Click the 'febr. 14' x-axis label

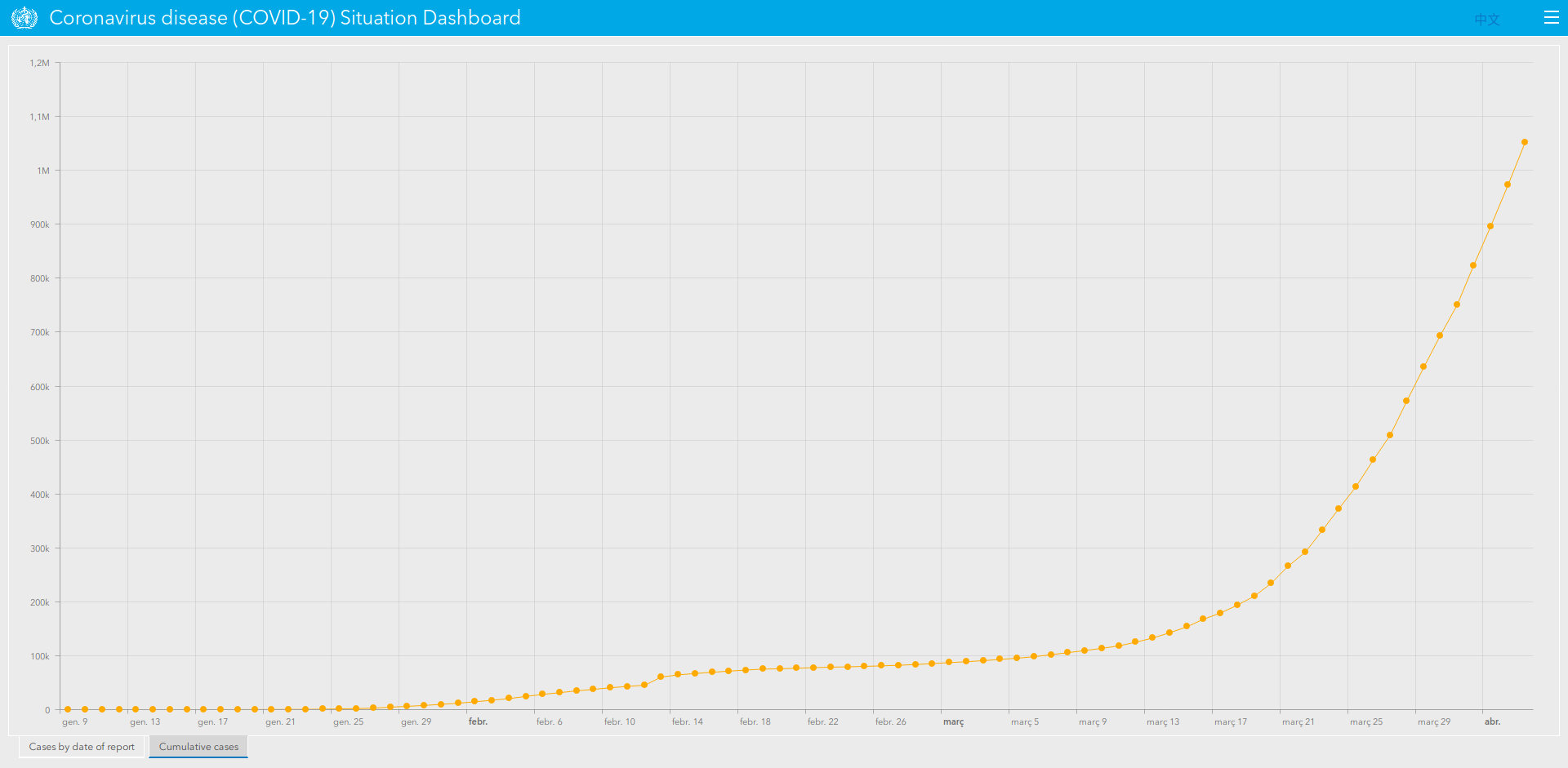(x=688, y=721)
